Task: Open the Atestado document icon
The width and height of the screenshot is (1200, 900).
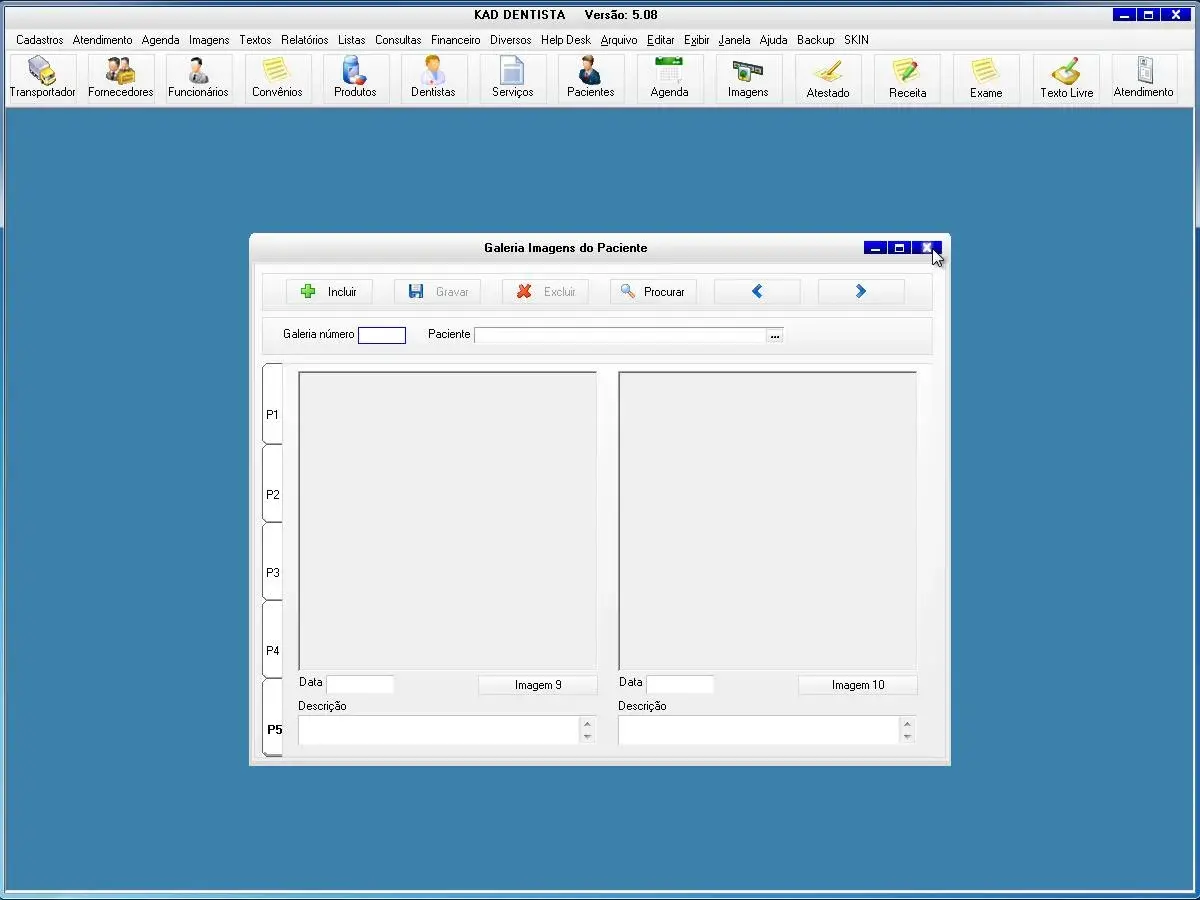Action: click(828, 78)
